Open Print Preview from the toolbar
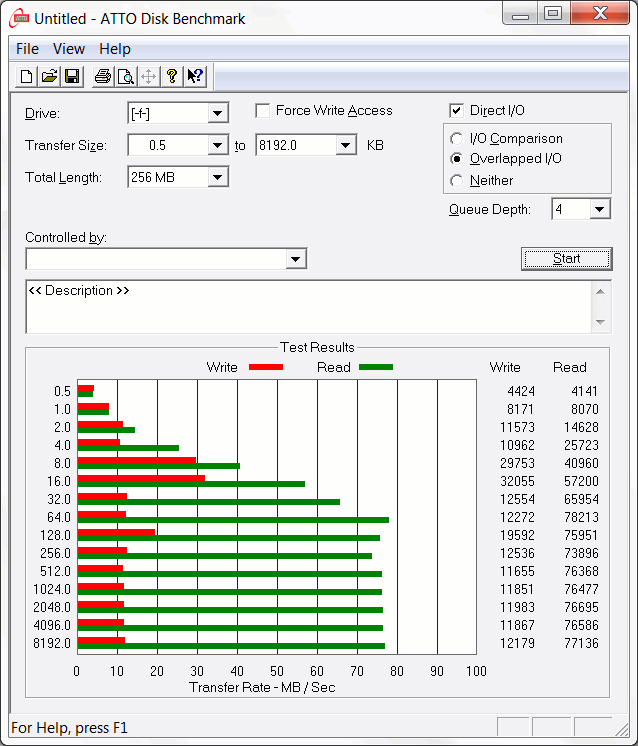Screen dimensions: 638x746 (125, 76)
